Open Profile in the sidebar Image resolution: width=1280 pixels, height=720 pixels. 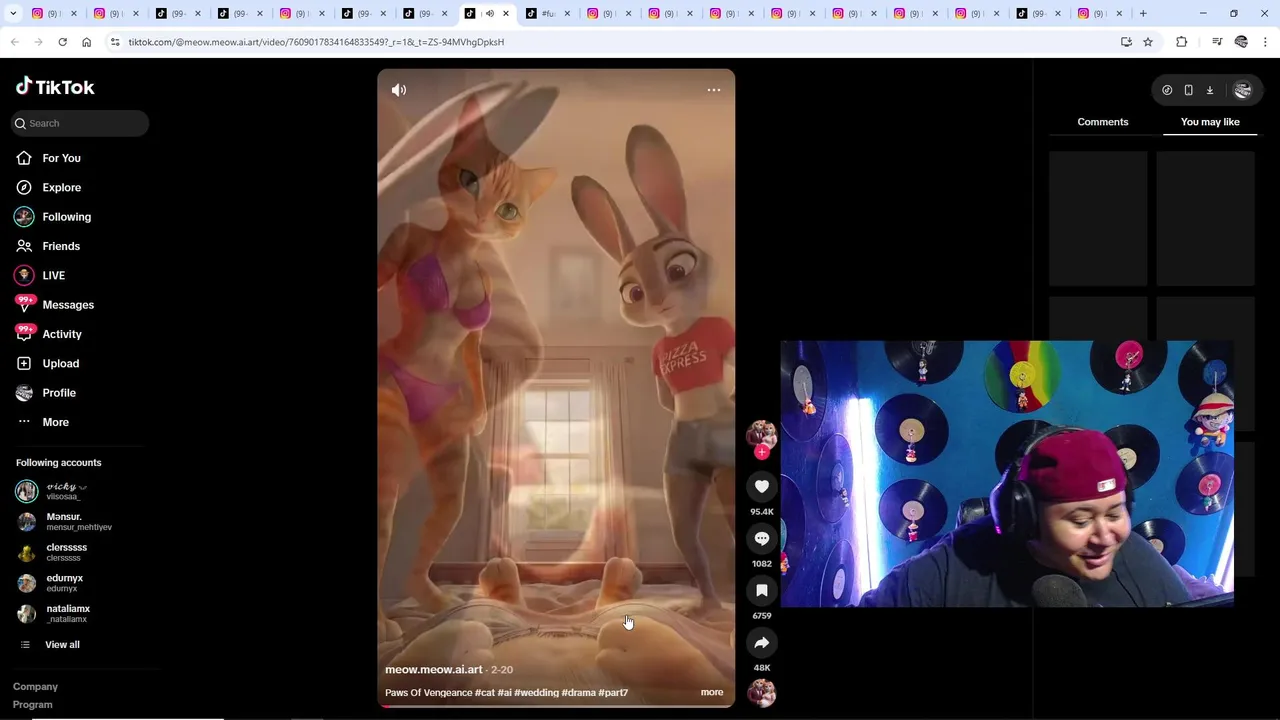point(59,393)
